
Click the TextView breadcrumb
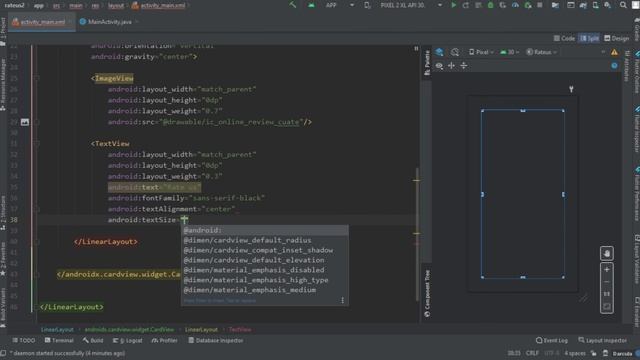[240, 329]
